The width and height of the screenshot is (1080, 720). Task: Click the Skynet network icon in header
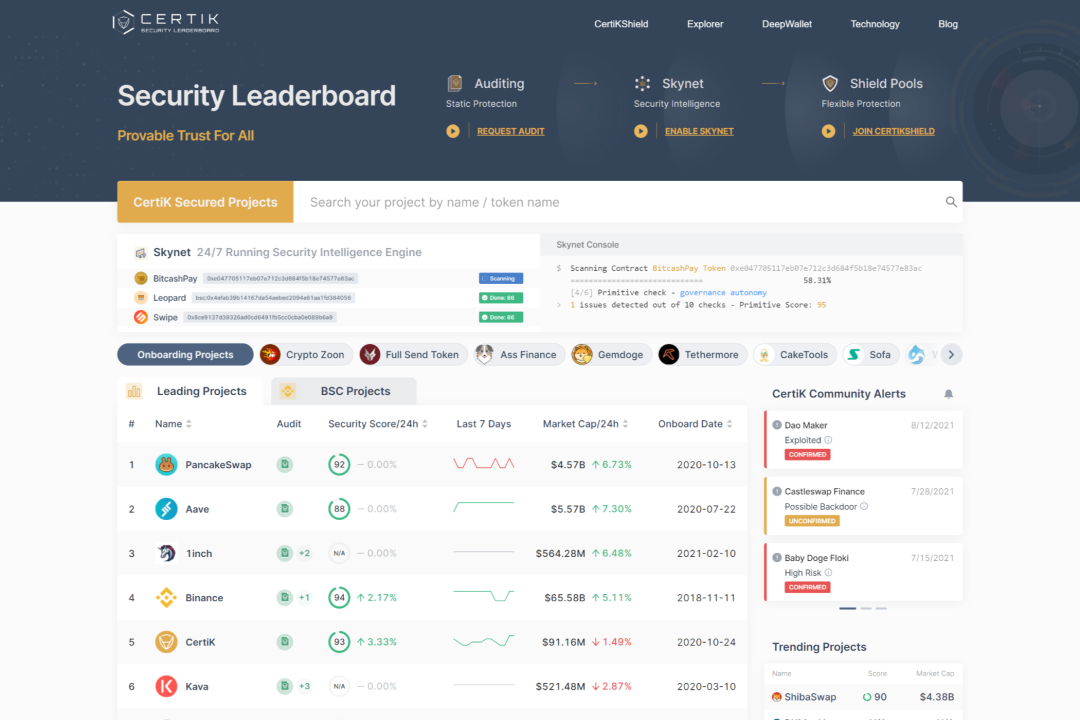[x=642, y=83]
